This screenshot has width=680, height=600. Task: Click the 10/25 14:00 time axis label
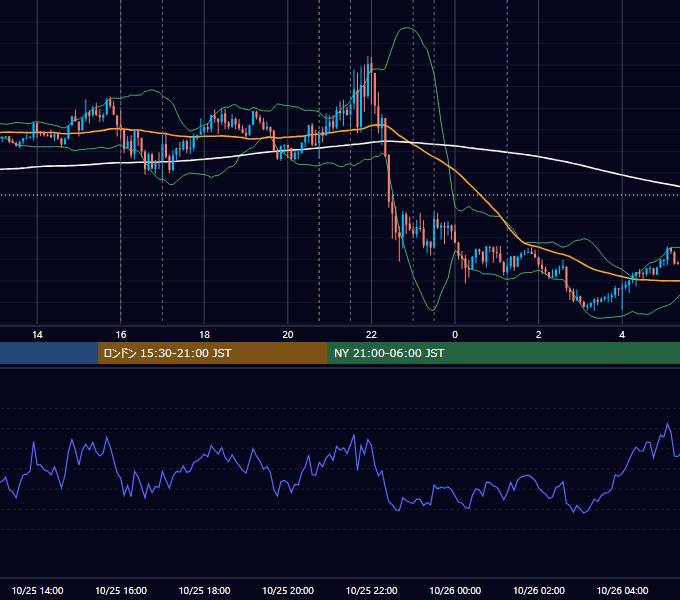point(37,590)
